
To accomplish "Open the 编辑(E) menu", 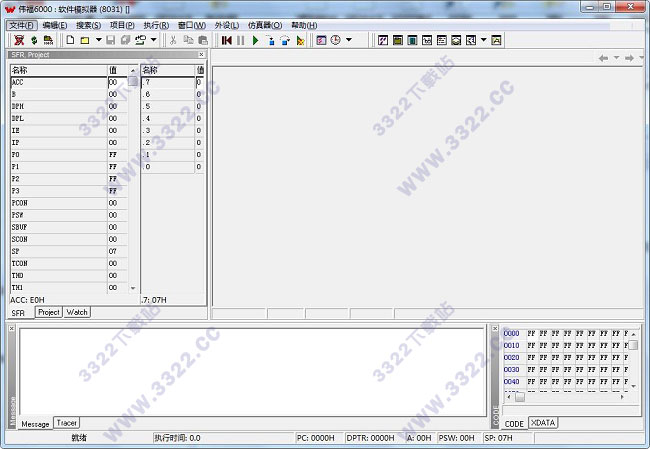I will 55,25.
